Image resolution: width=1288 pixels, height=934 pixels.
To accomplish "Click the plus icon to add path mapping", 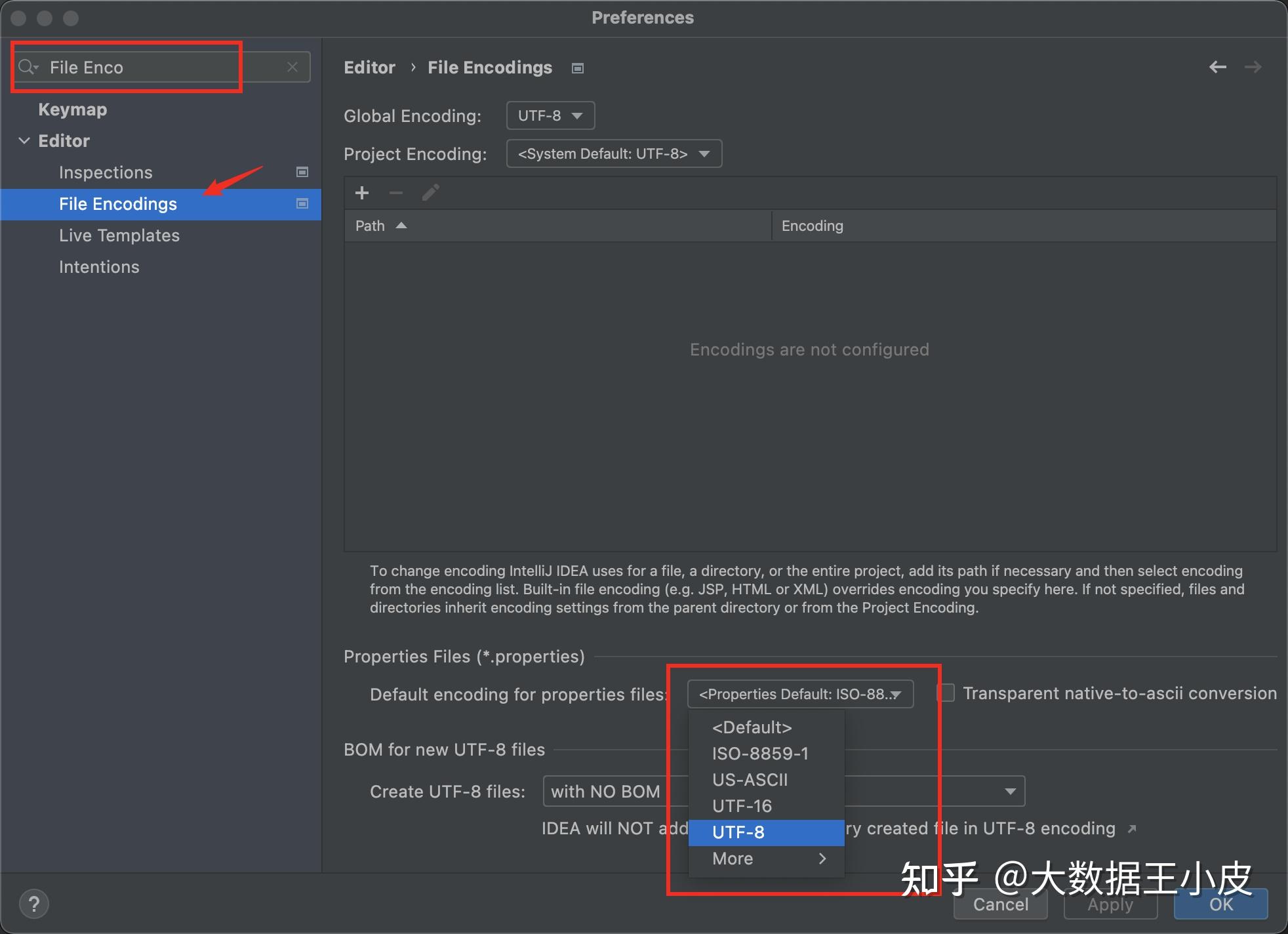I will coord(363,192).
